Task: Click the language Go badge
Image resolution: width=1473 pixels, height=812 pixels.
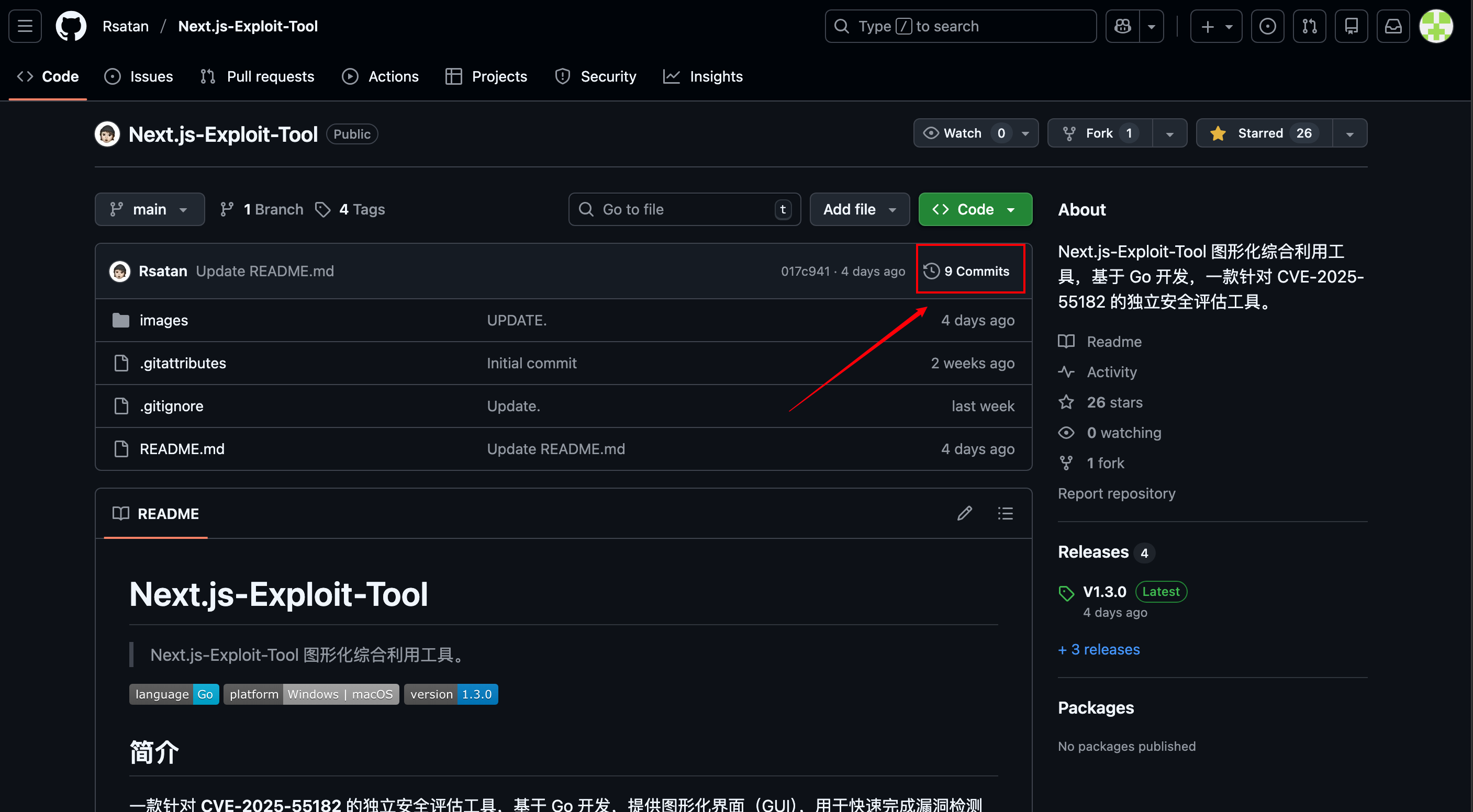Action: click(x=174, y=694)
